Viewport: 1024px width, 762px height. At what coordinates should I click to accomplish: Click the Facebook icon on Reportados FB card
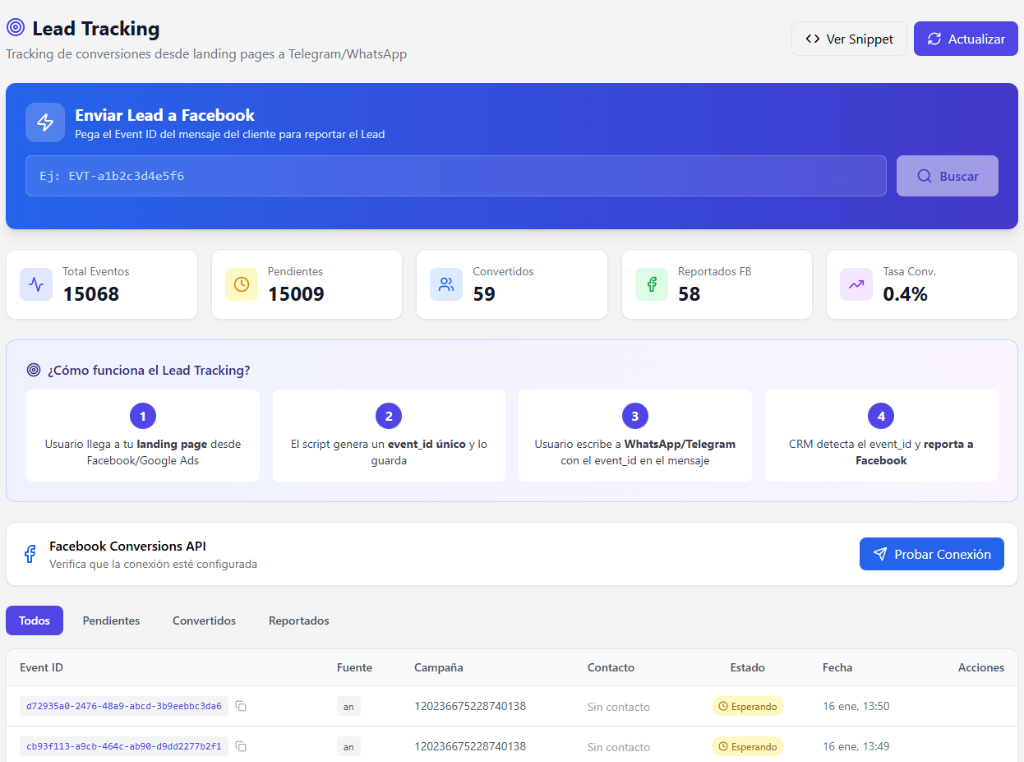click(x=650, y=284)
